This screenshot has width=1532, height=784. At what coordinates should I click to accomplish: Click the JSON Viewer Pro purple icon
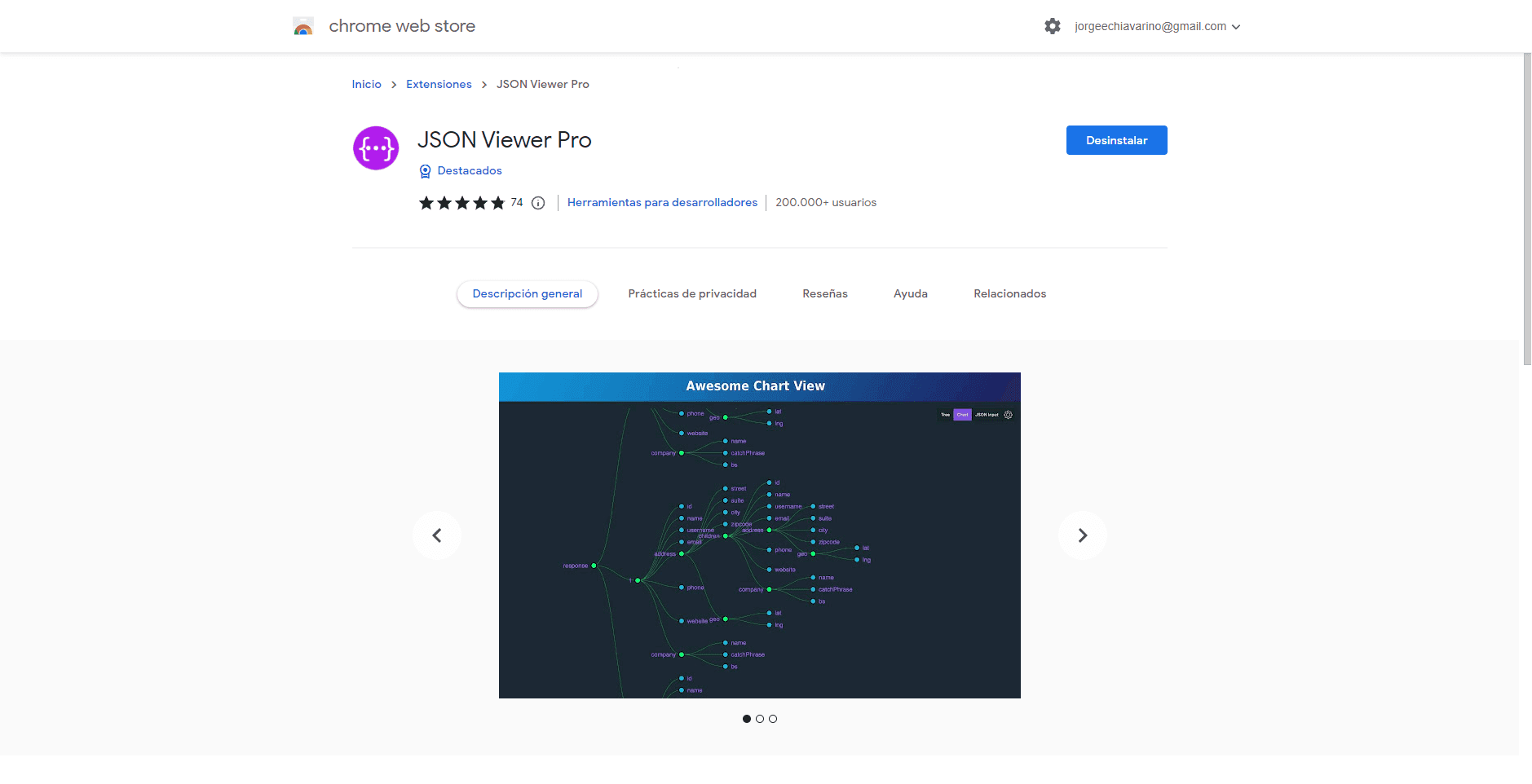pos(376,148)
